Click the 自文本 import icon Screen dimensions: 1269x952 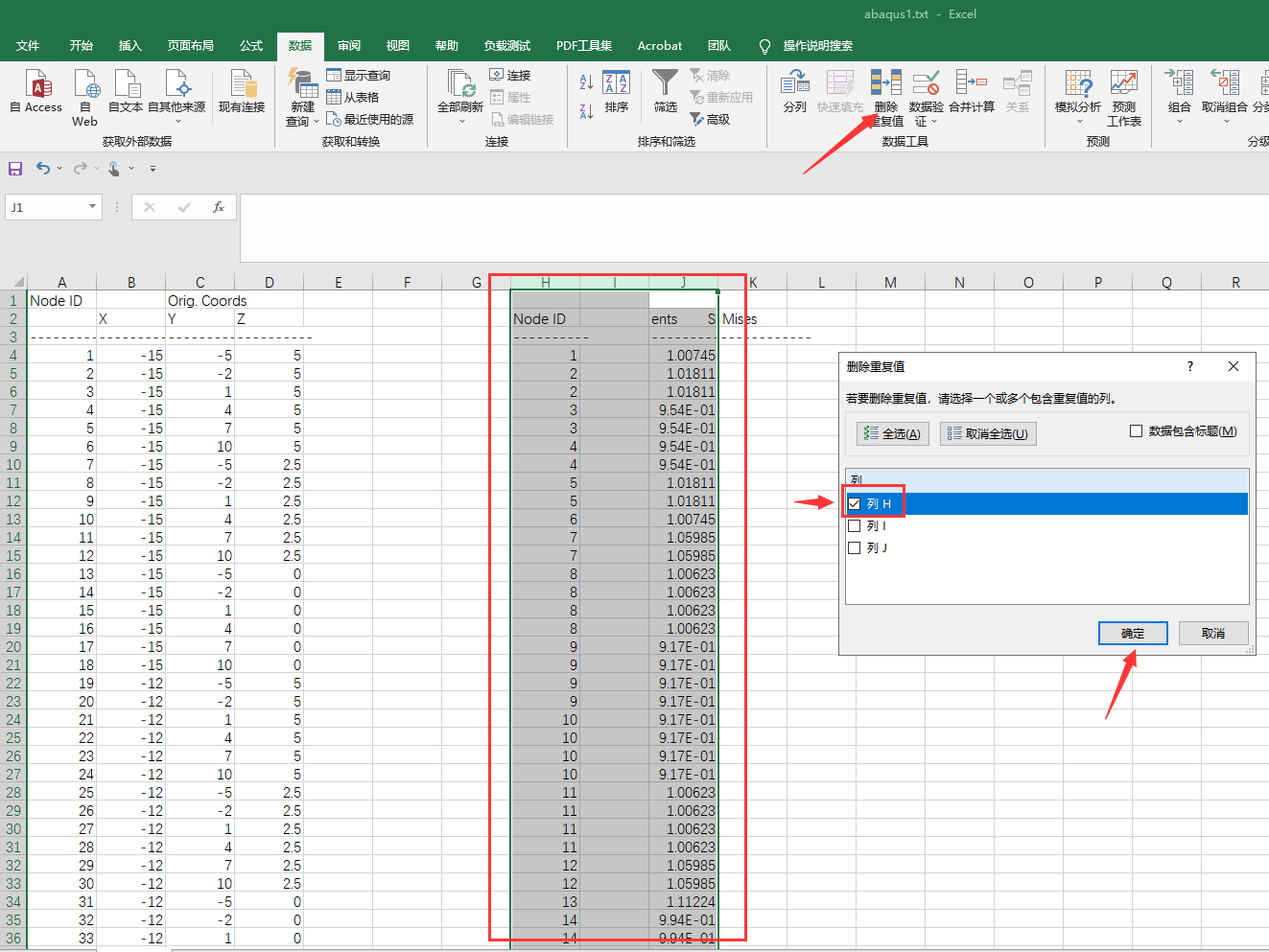click(126, 92)
